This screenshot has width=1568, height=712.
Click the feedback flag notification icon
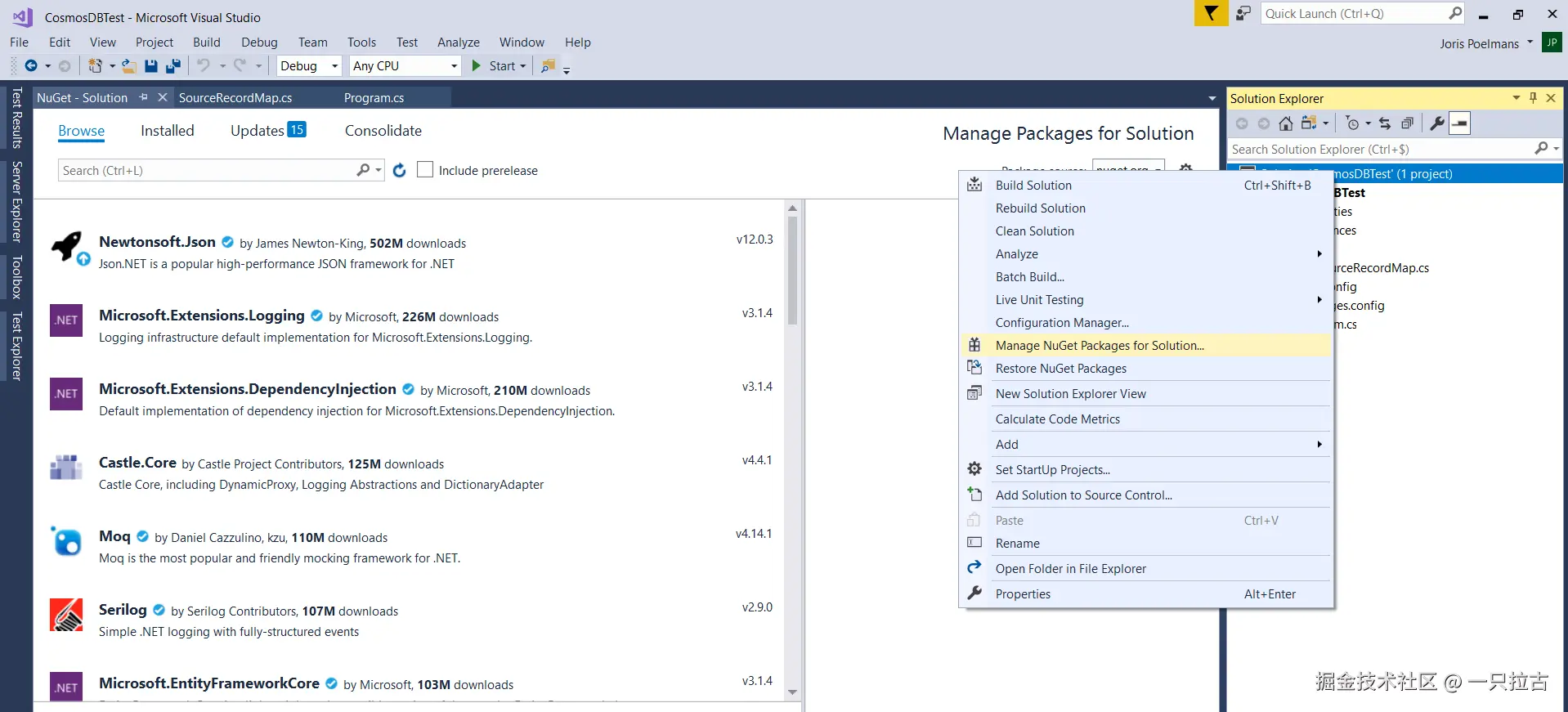point(1210,14)
